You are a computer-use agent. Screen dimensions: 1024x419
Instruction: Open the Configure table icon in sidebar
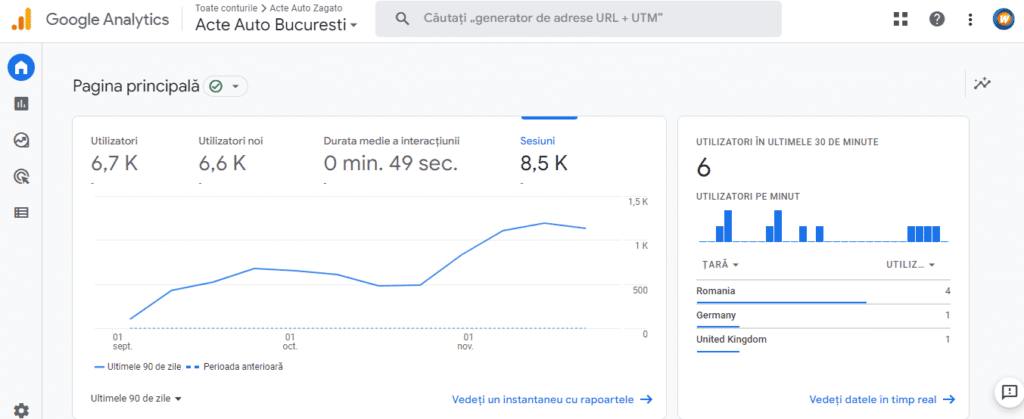click(21, 212)
